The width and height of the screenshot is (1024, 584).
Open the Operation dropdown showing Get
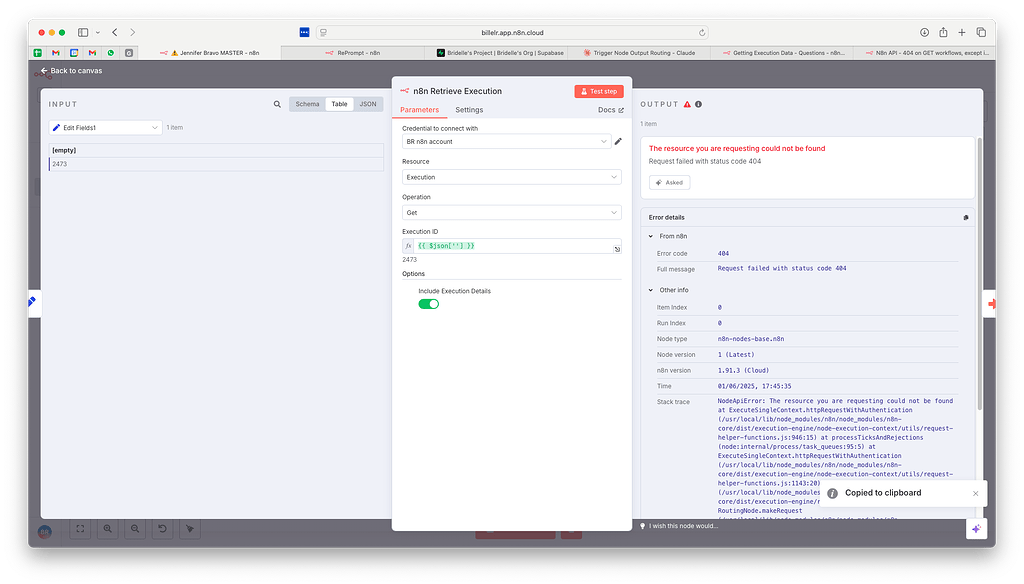511,213
